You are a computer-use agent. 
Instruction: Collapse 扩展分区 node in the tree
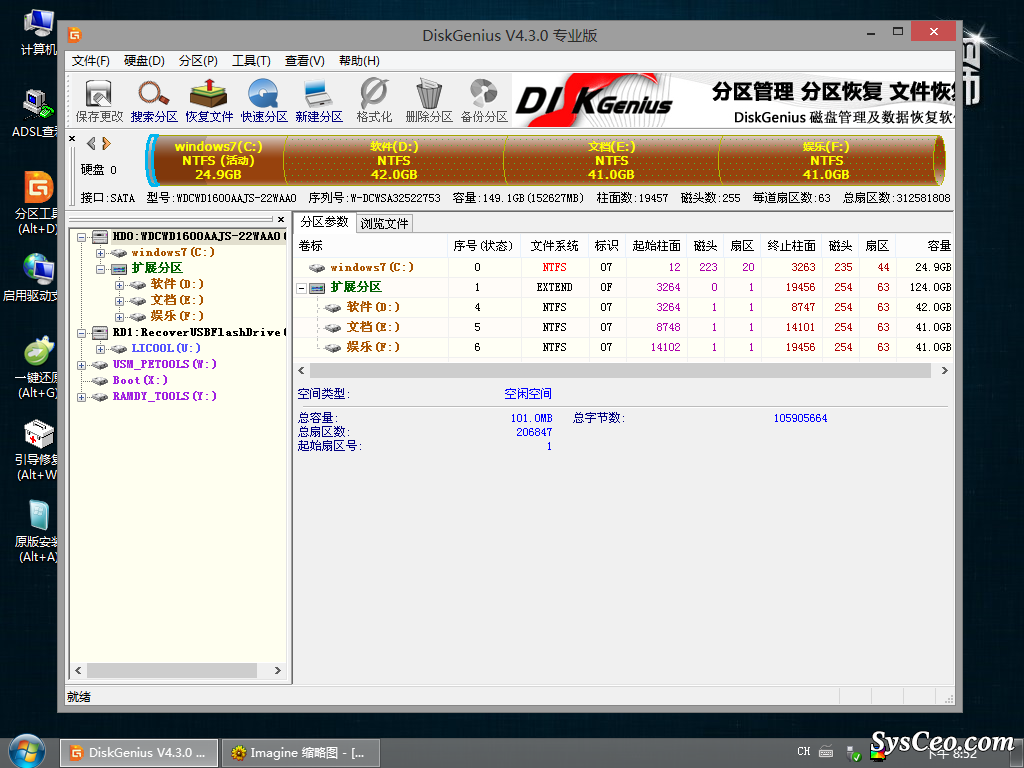(x=100, y=268)
